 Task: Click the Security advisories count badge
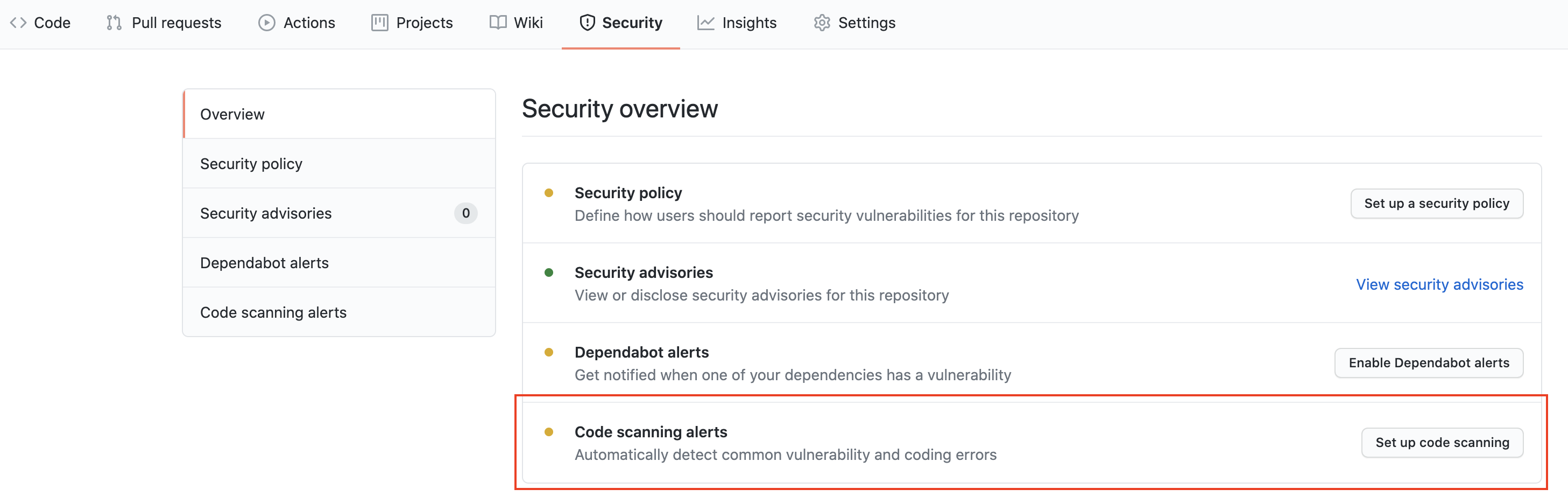[465, 214]
